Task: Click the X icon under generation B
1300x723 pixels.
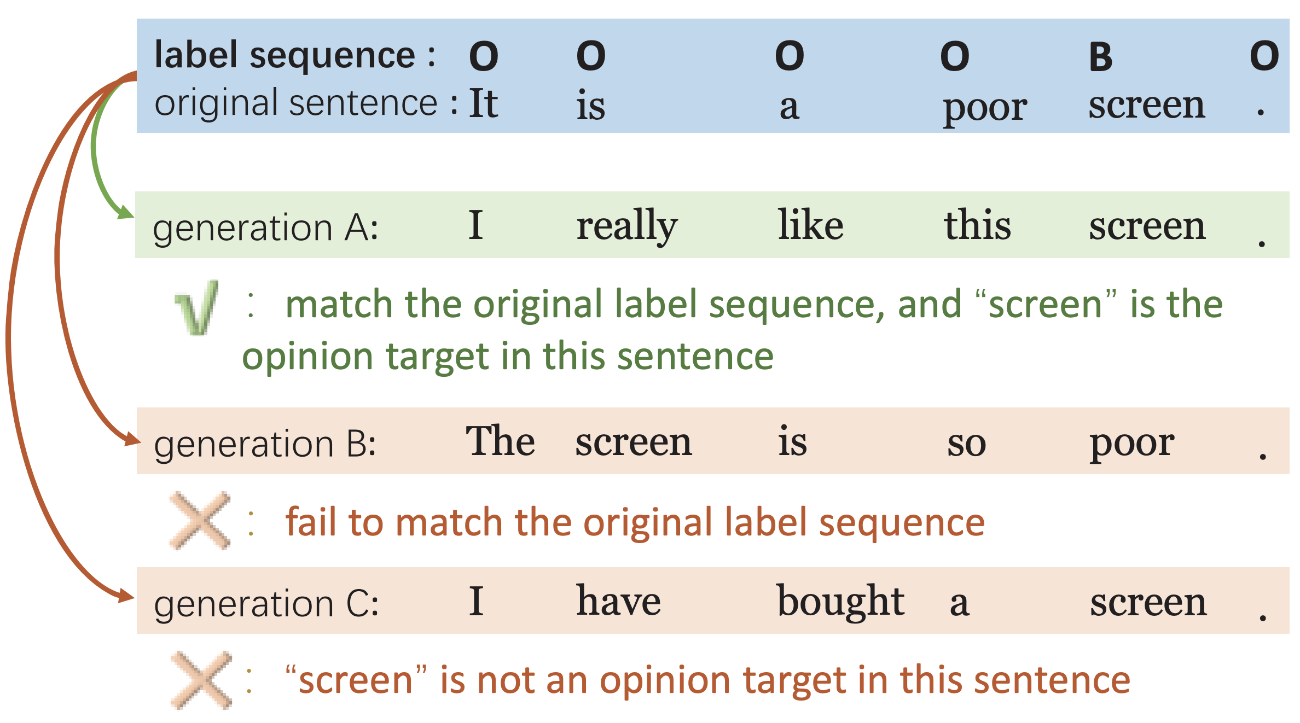Action: tap(199, 521)
